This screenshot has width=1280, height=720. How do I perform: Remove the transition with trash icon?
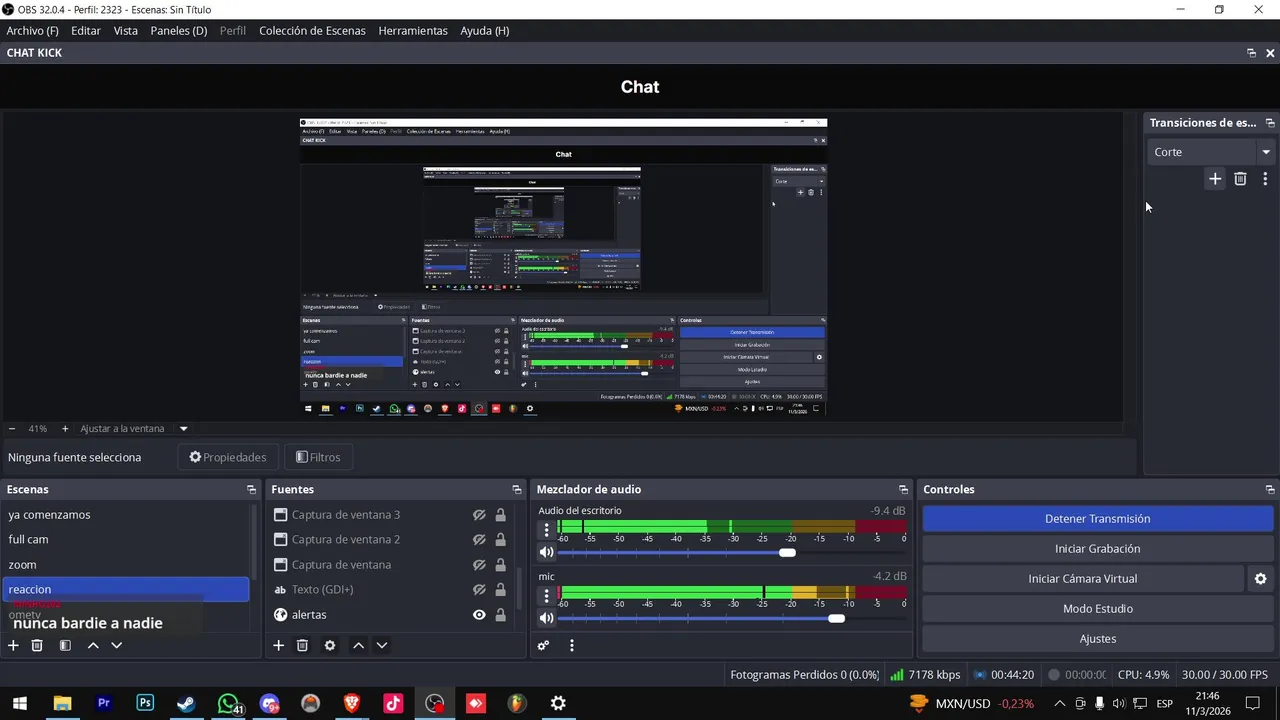(1240, 179)
